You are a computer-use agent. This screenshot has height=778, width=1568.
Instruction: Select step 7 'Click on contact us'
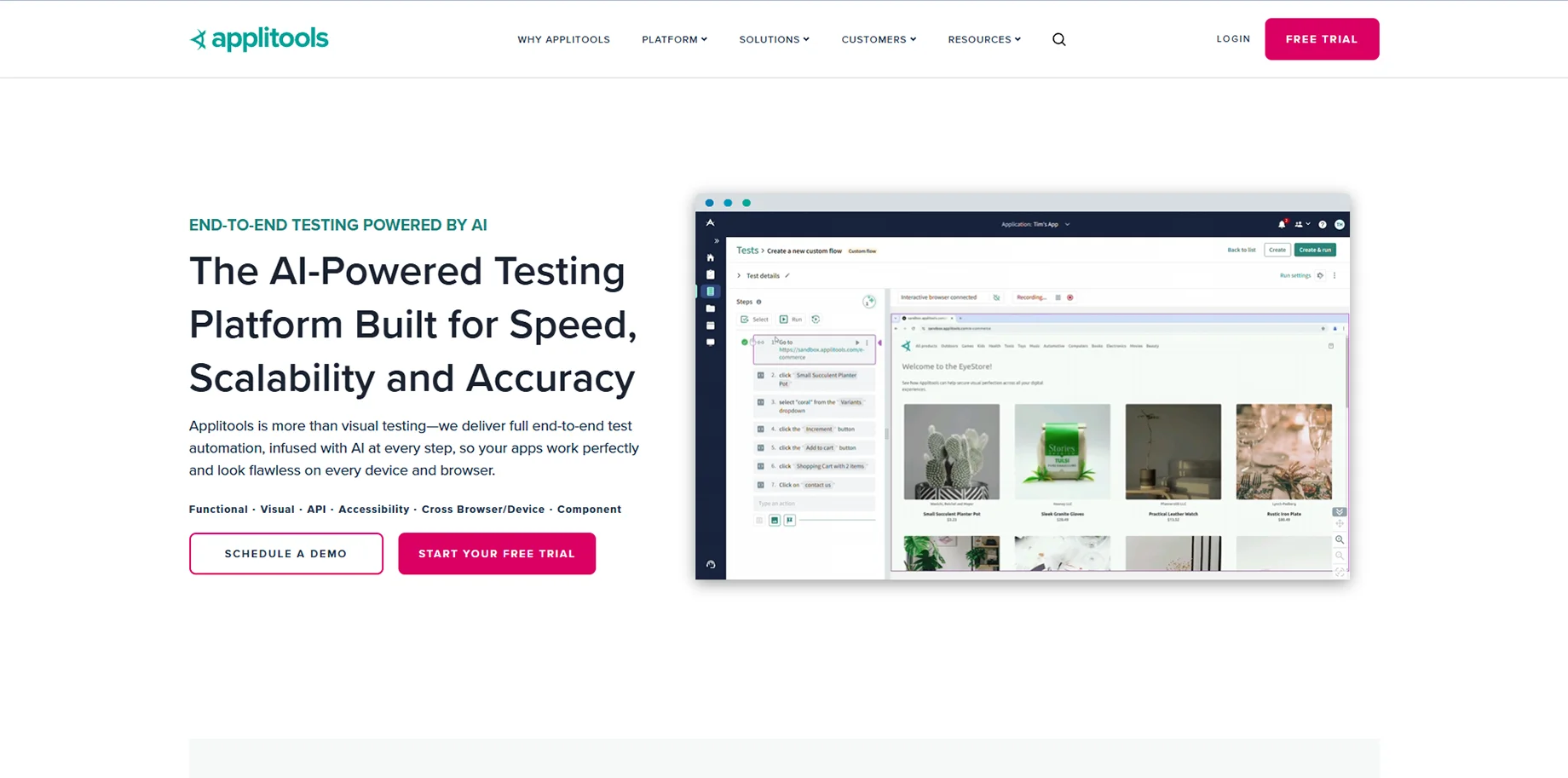(x=814, y=486)
